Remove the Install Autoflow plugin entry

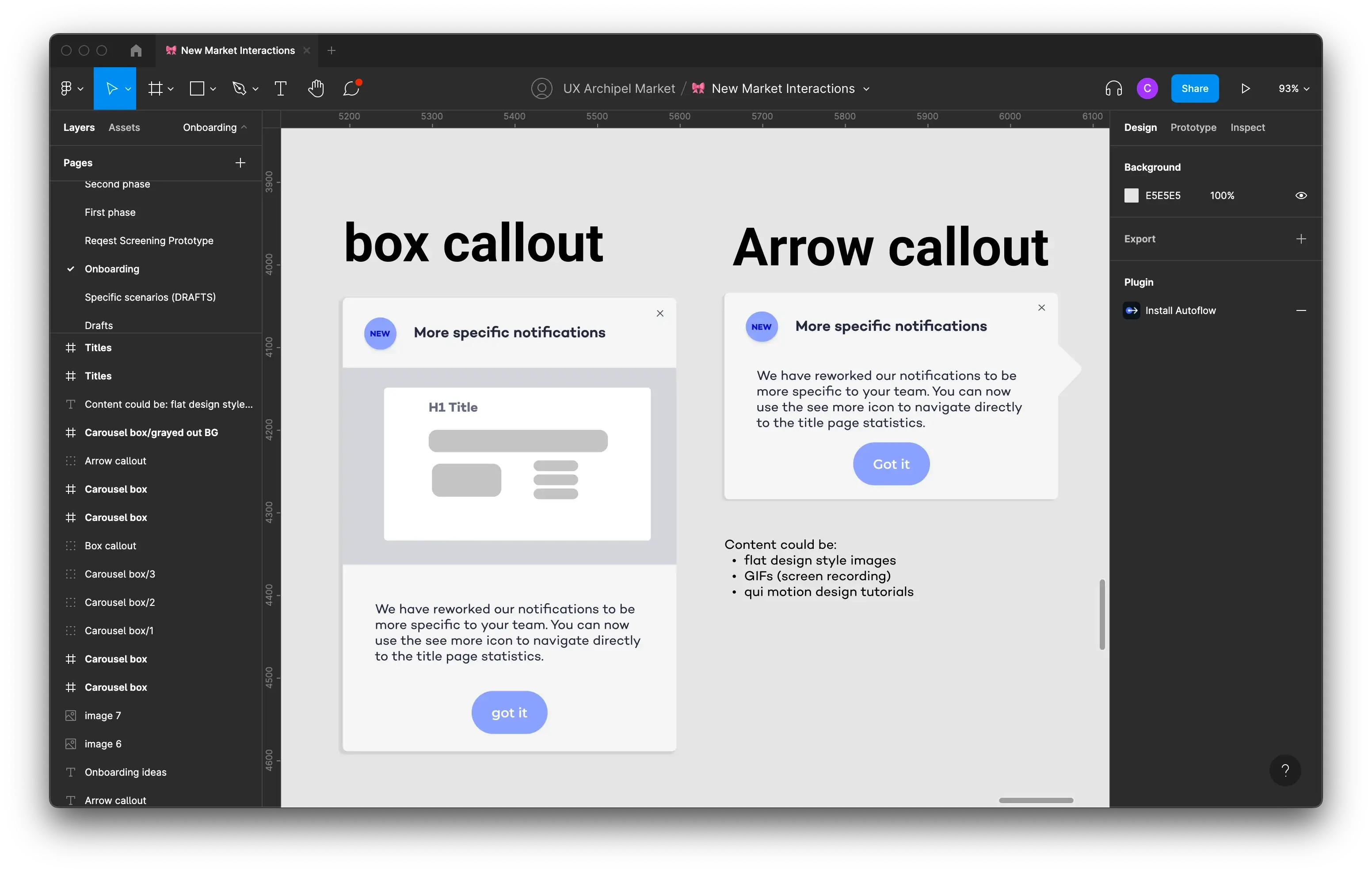click(x=1301, y=310)
